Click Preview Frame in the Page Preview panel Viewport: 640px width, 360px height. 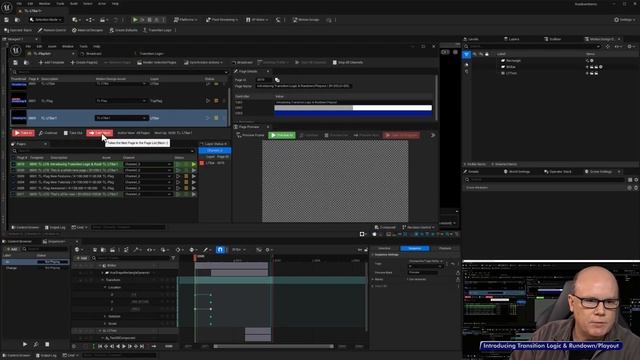tap(250, 135)
